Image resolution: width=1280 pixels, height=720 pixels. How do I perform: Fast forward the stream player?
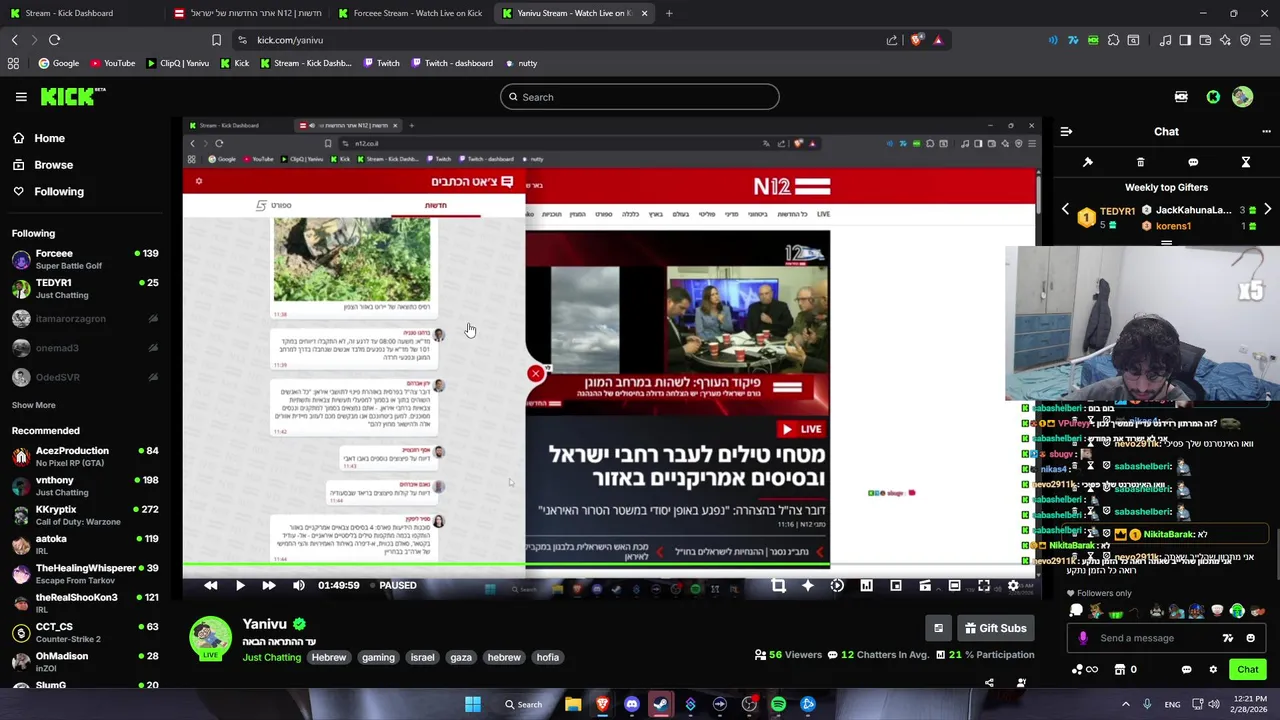269,585
